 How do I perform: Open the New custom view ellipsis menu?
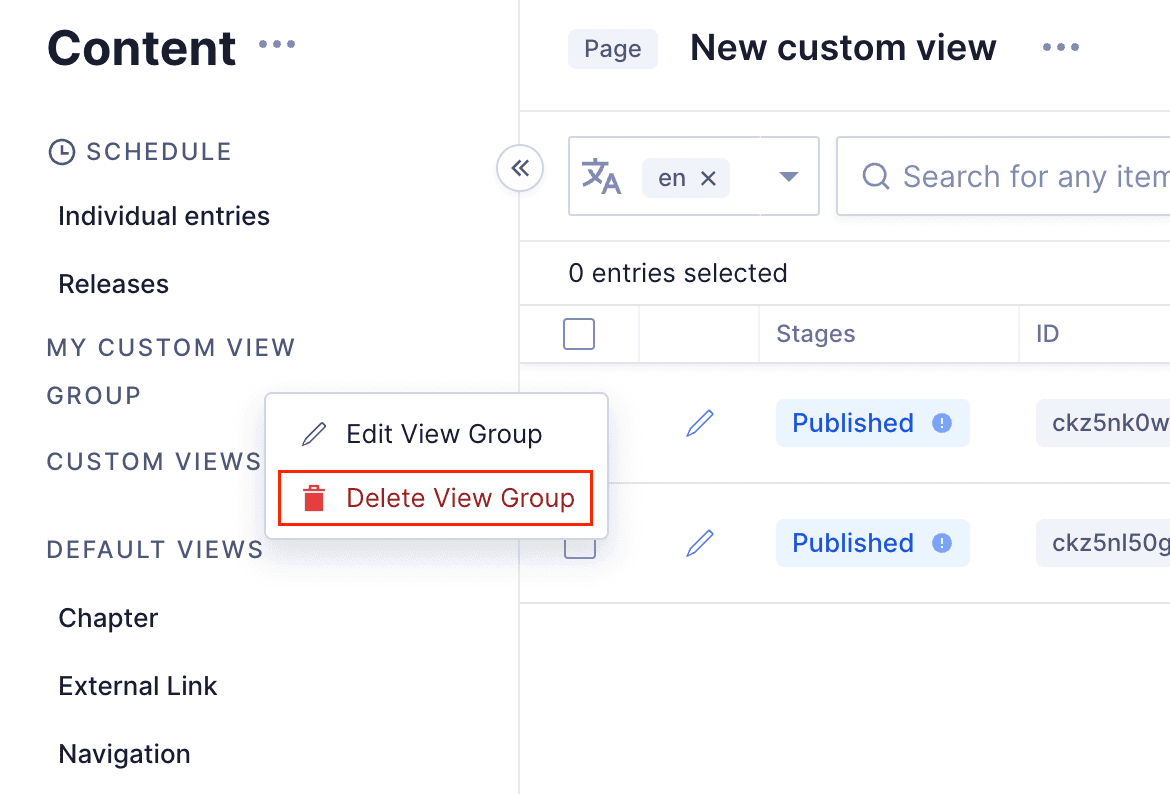click(1060, 46)
